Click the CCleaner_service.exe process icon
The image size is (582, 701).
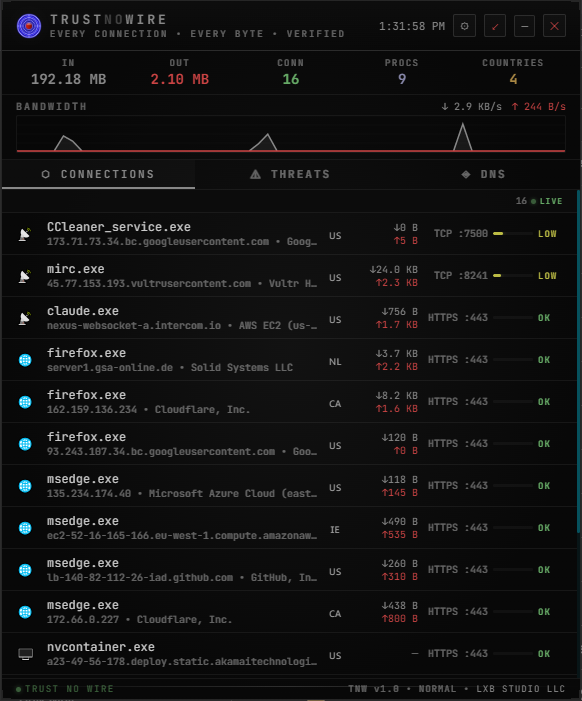click(25, 234)
